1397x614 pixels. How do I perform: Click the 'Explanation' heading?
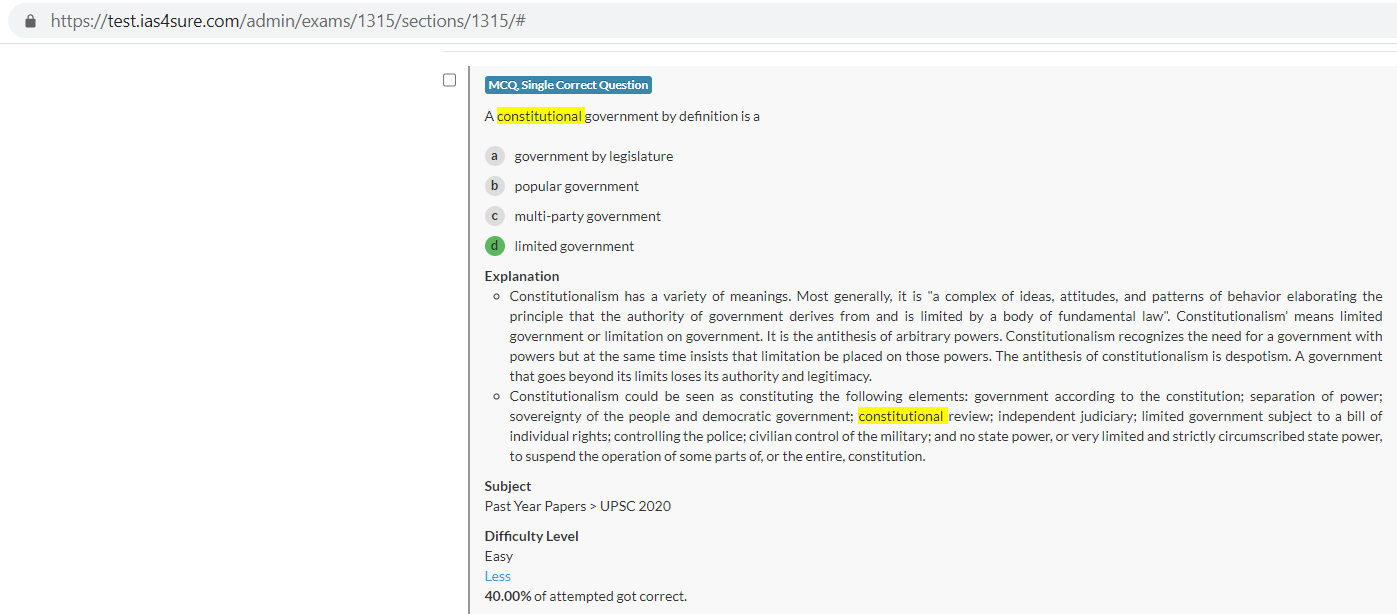click(x=522, y=276)
